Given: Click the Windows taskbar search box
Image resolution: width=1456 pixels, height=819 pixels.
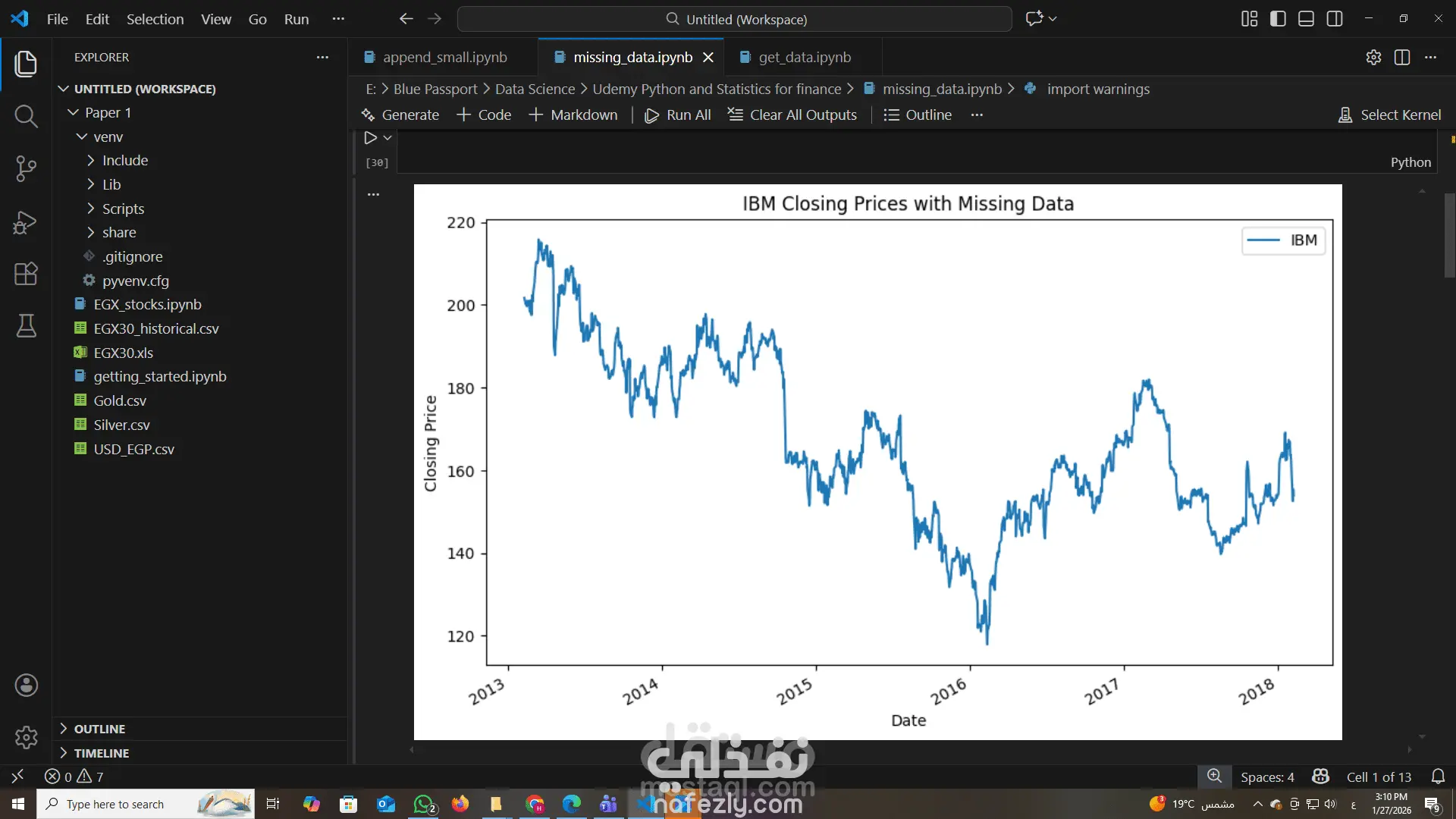Looking at the screenshot, I should [146, 804].
